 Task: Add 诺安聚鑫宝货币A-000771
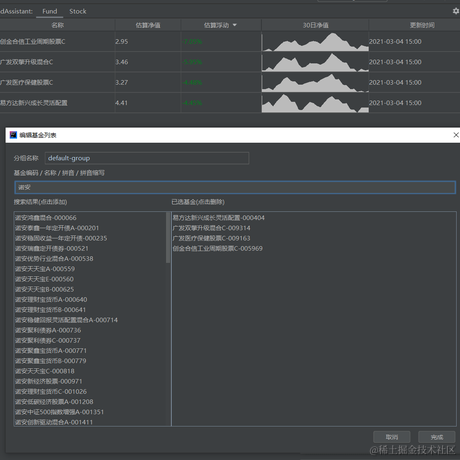[51, 351]
